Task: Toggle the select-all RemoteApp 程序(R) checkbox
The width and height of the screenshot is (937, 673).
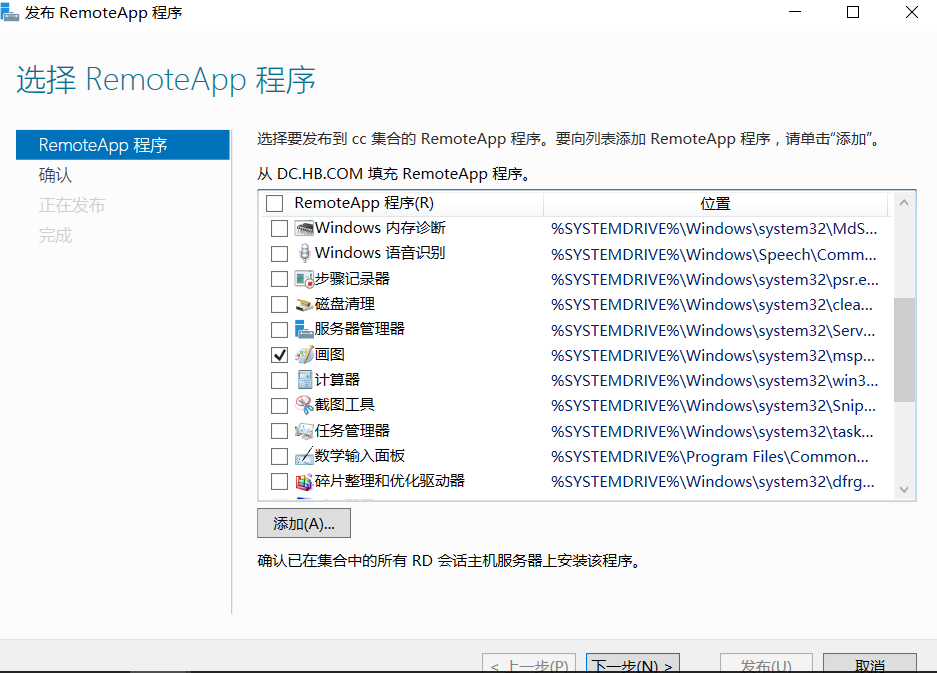Action: pos(274,203)
